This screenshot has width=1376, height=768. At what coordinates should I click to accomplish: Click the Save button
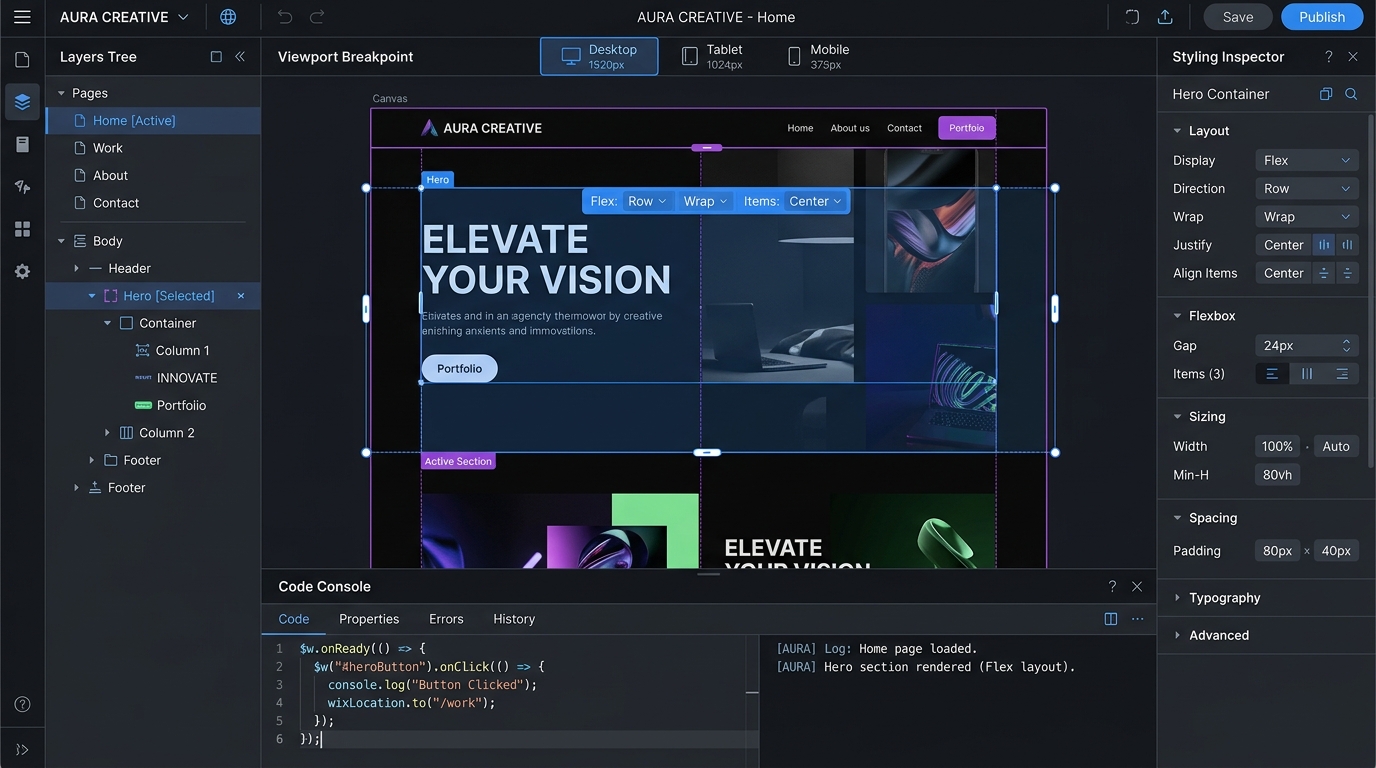1238,17
